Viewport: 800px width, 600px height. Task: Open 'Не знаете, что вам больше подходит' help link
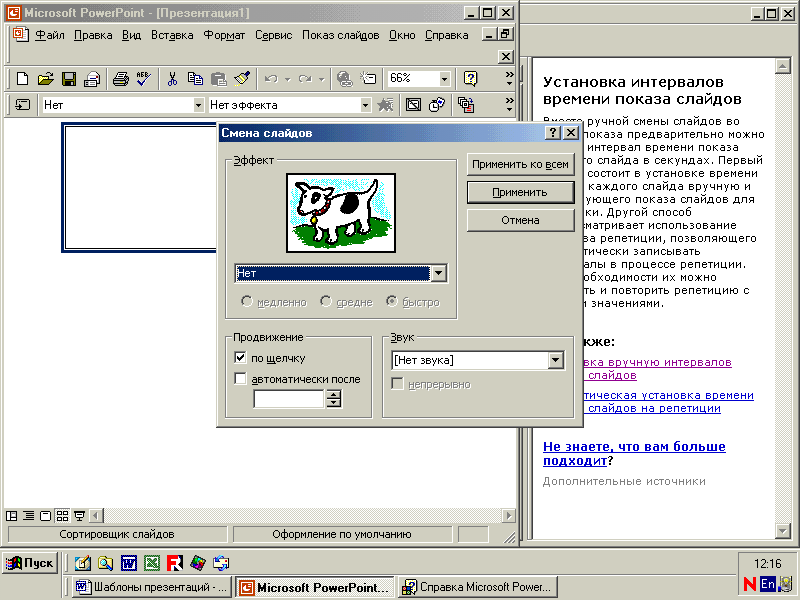click(x=634, y=453)
